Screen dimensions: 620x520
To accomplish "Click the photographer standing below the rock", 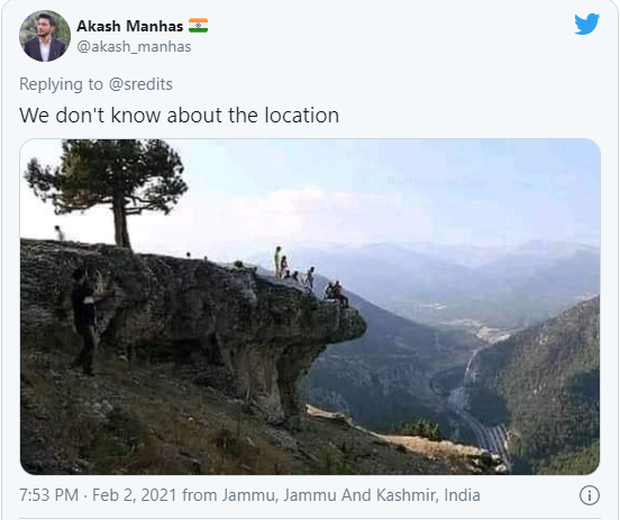I will [x=87, y=321].
